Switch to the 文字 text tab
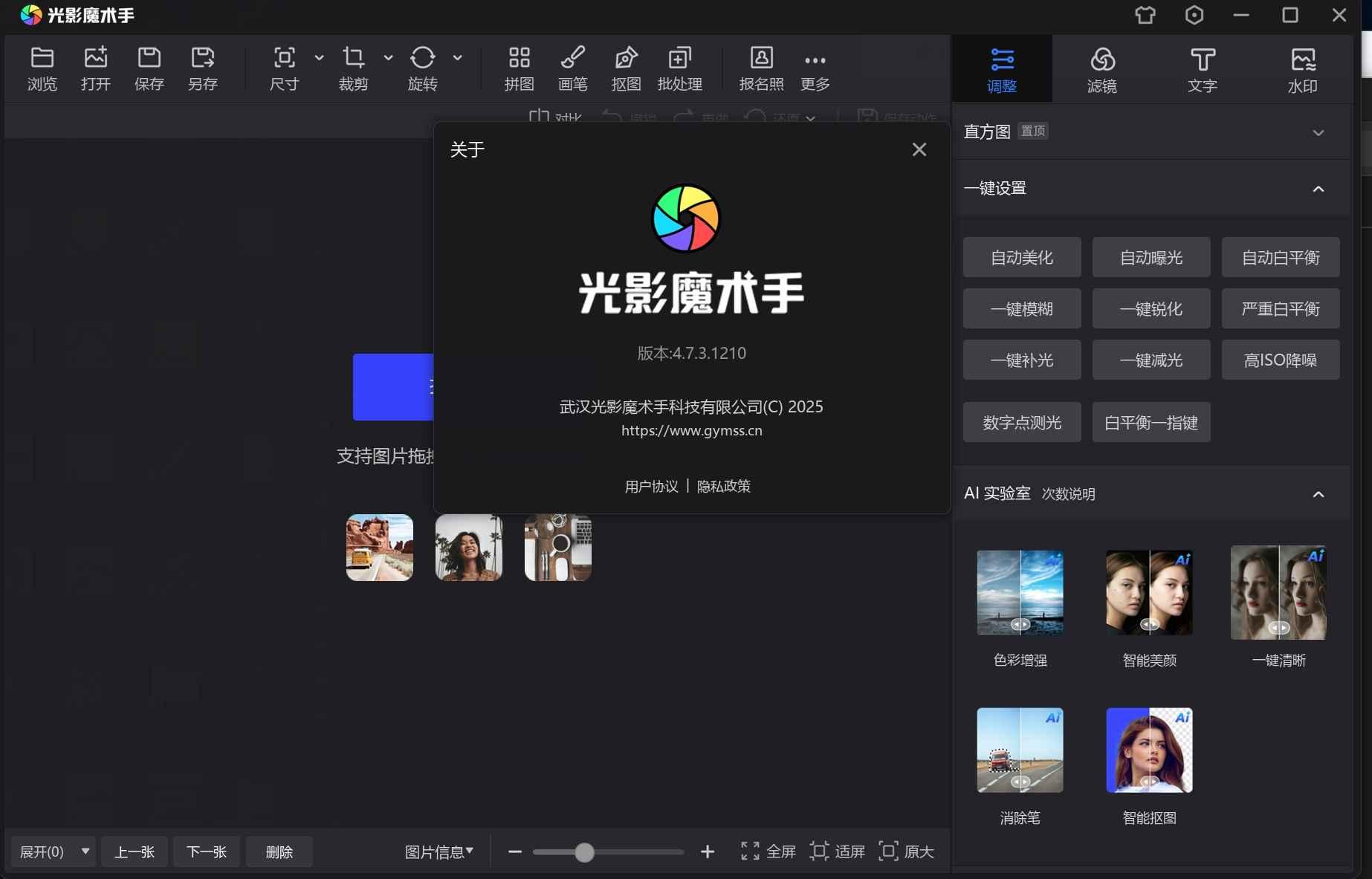 pos(1203,68)
